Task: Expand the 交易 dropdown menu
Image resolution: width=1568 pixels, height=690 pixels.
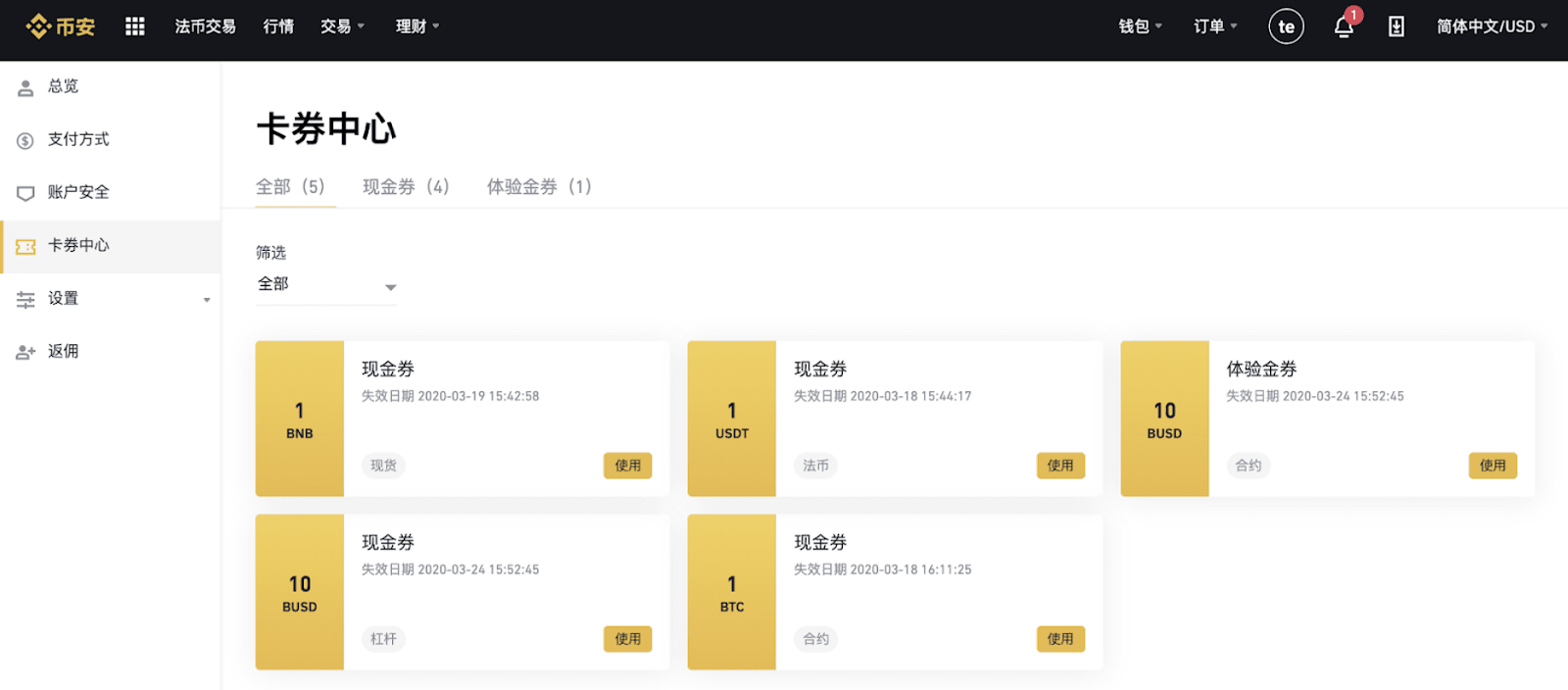Action: point(342,26)
